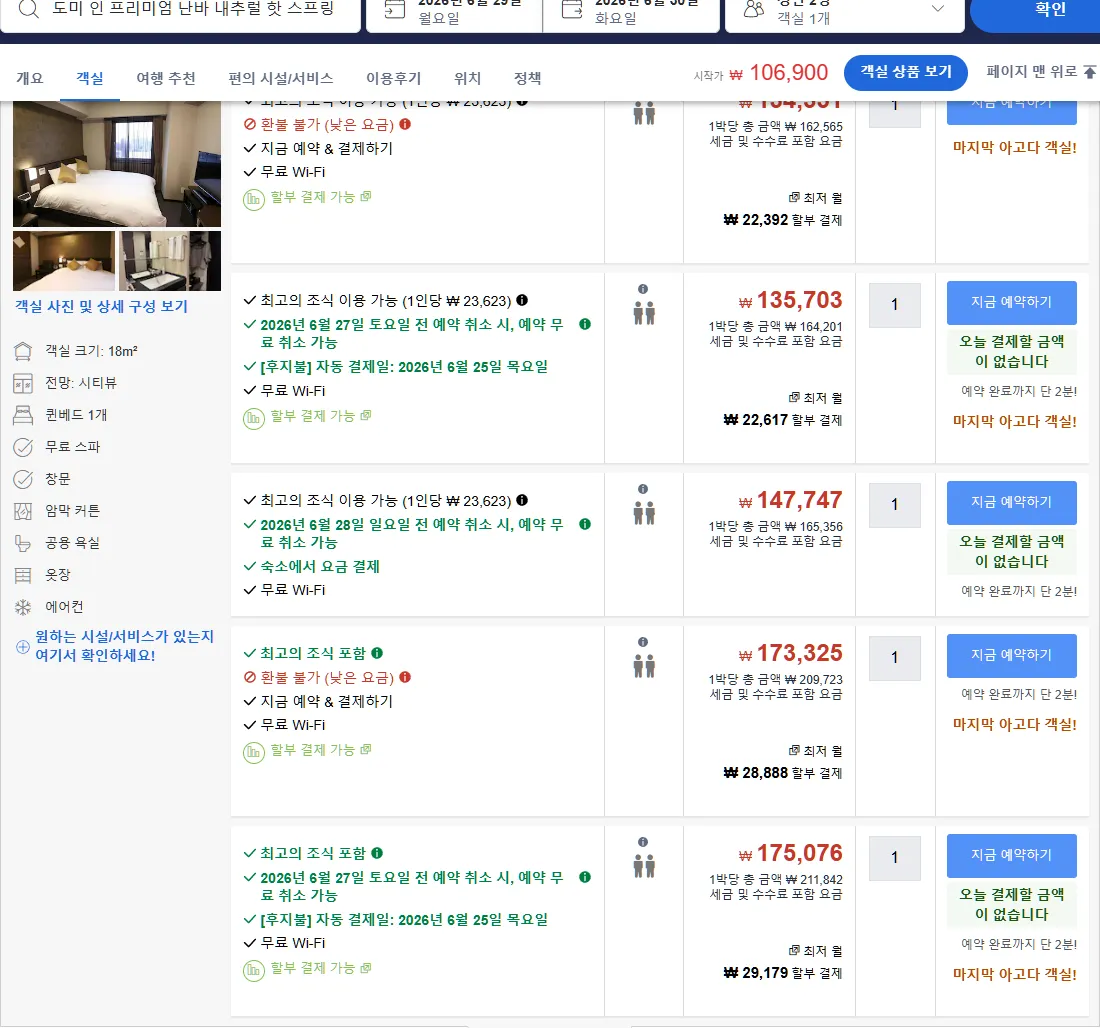Click the guests people icon
Screen dimensions: 1100x1028
pos(753,8)
